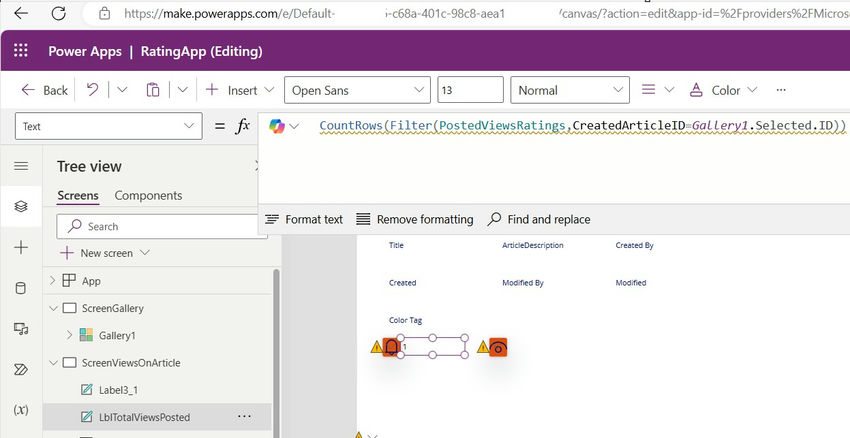The width and height of the screenshot is (850, 438).
Task: Reload the page in the browser
Action: [x=59, y=13]
